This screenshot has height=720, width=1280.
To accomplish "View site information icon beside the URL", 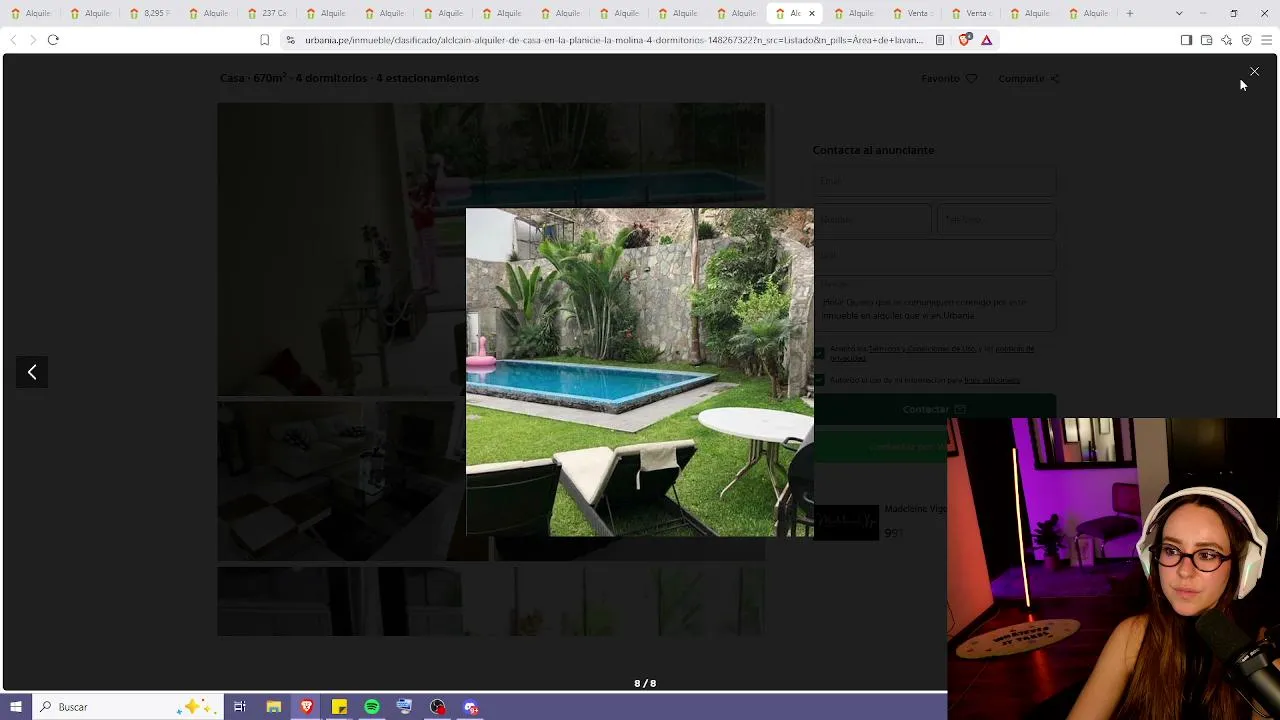I will point(290,40).
